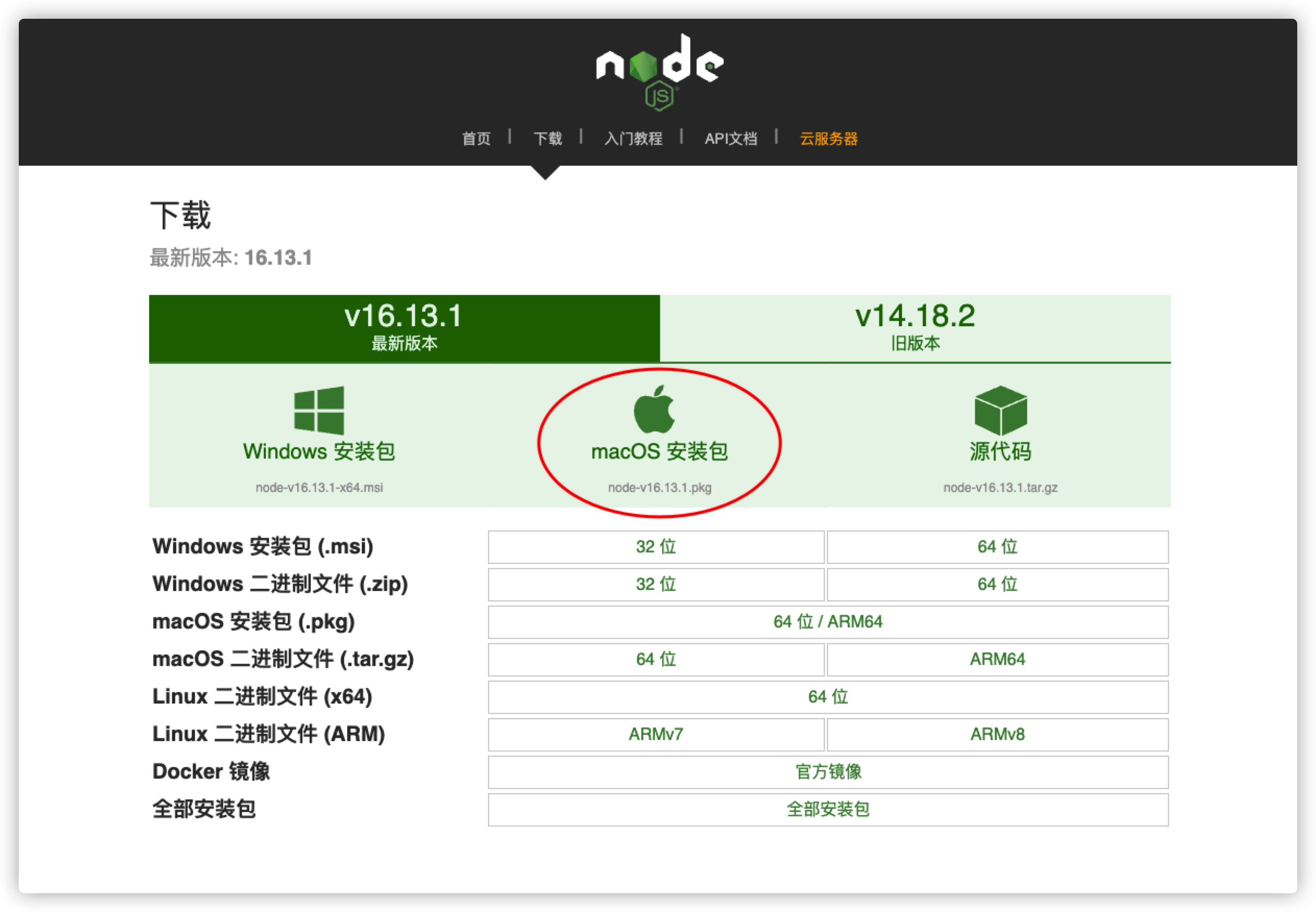
Task: Open the 官方镜像 Docker image link
Action: (828, 772)
